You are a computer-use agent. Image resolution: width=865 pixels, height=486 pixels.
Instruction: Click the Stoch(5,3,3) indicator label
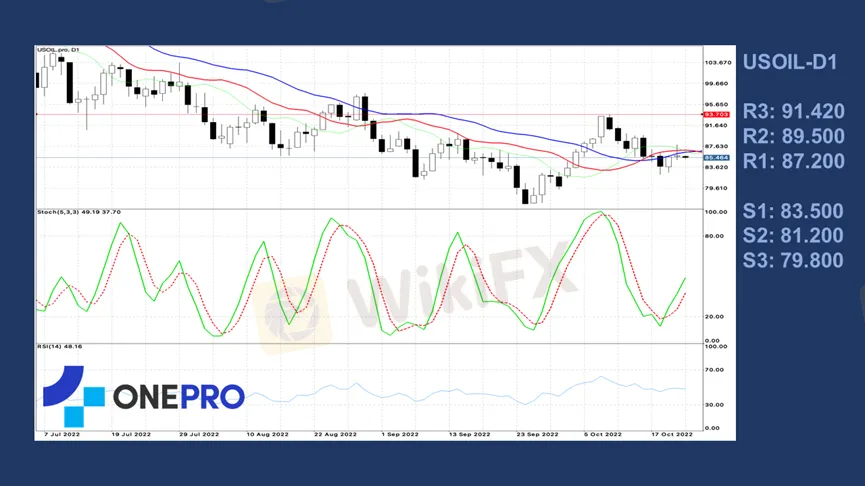click(78, 212)
